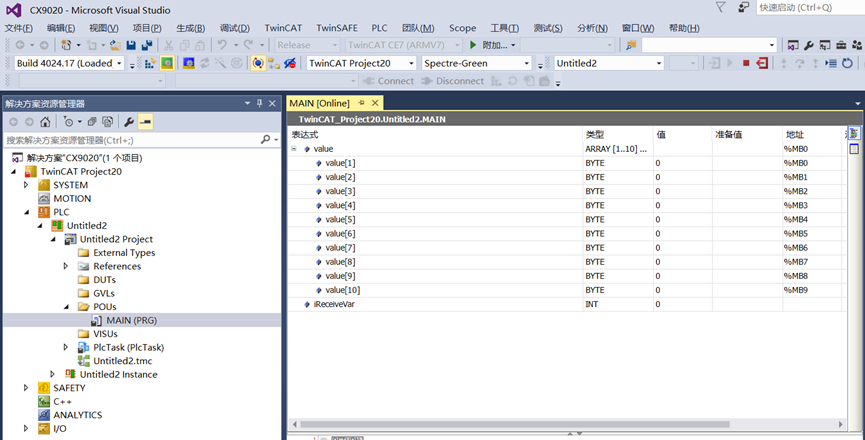Expand the Untitled2 Instance node
This screenshot has width=865, height=440.
click(53, 374)
